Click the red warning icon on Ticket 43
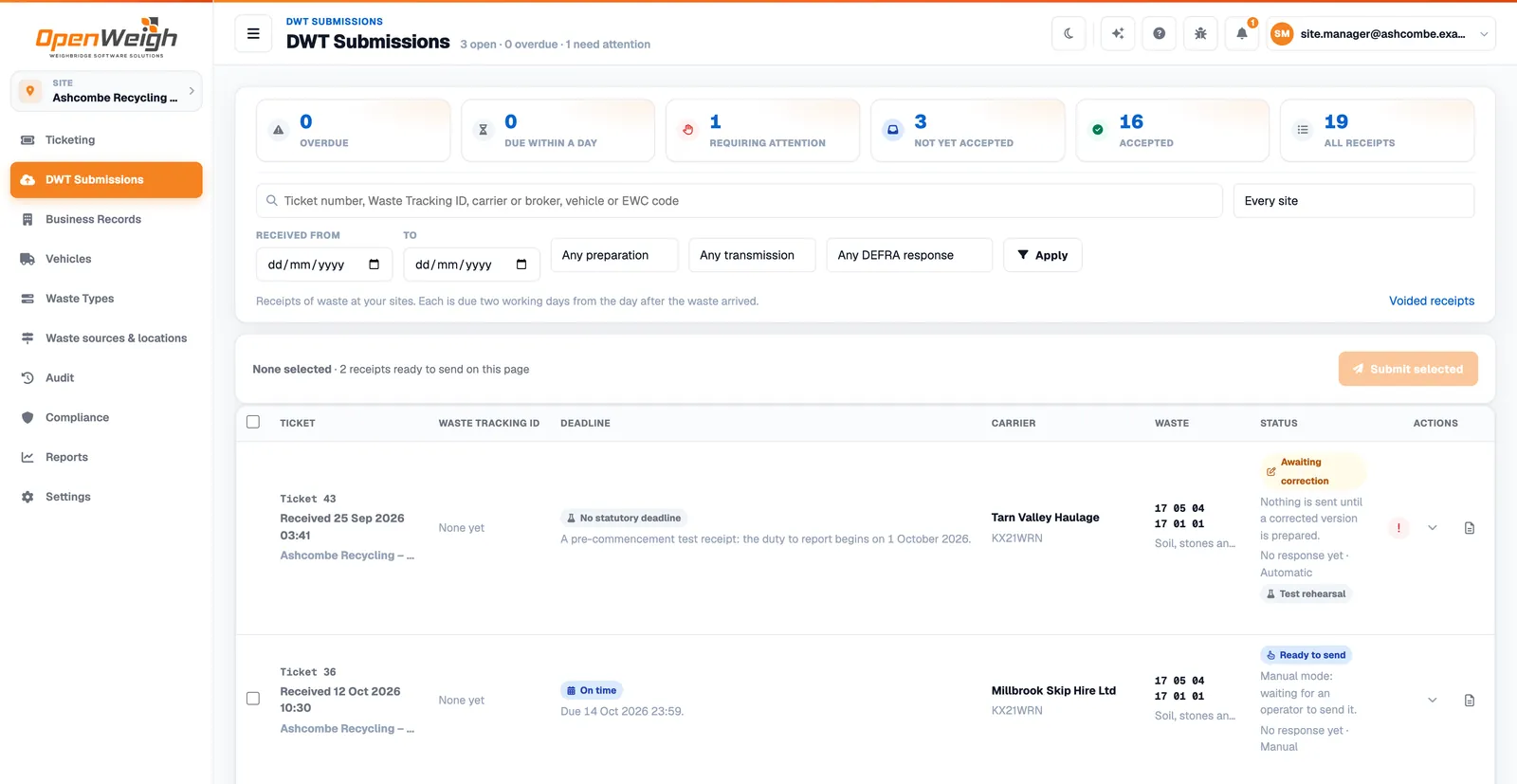The width and height of the screenshot is (1517, 784). (1398, 528)
